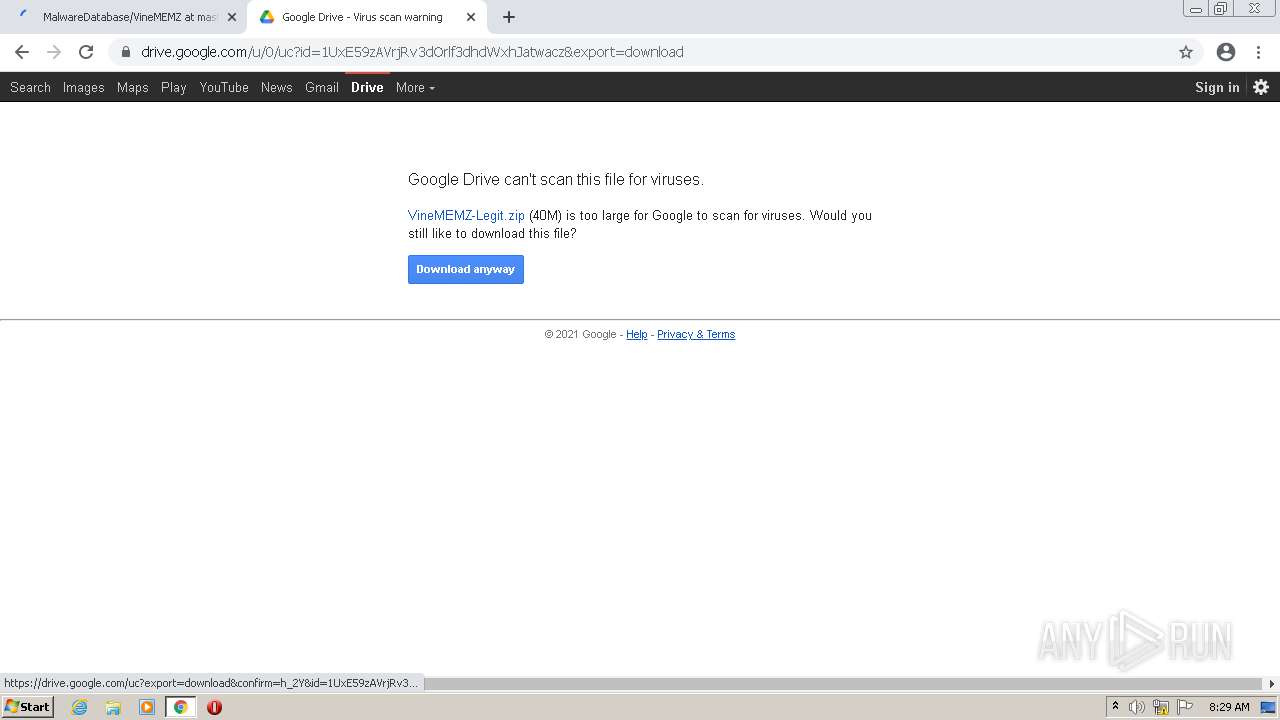Screen dimensions: 1280x720
Task: Click the padlock site info icon
Action: pos(125,52)
